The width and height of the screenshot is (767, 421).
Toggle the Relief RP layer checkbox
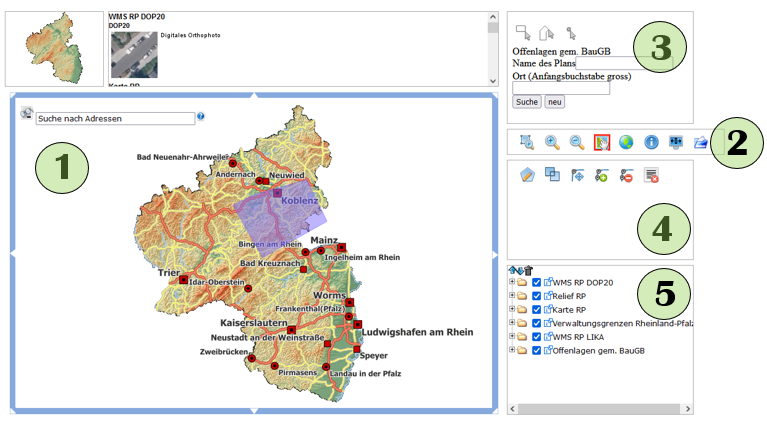click(537, 297)
